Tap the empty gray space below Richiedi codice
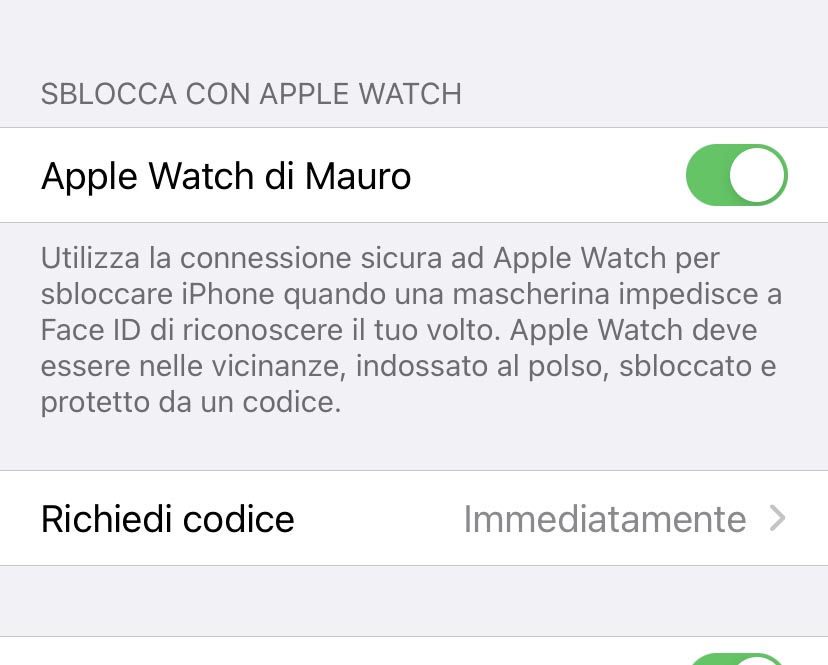 pos(414,601)
